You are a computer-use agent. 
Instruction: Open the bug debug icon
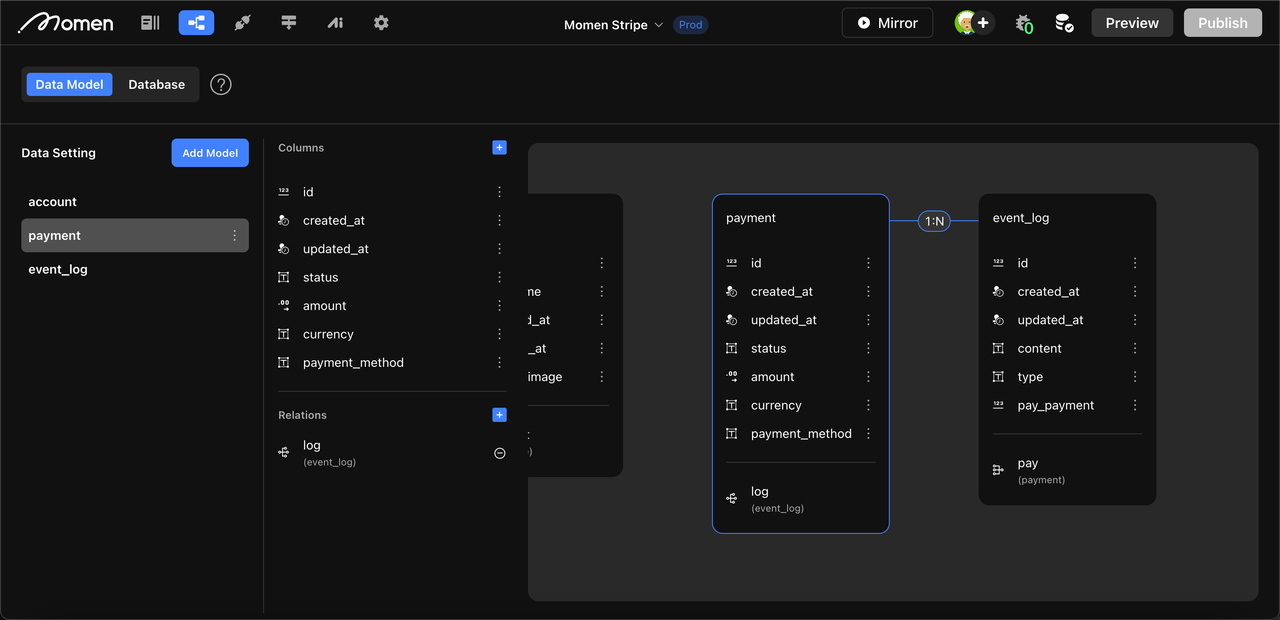1023,23
